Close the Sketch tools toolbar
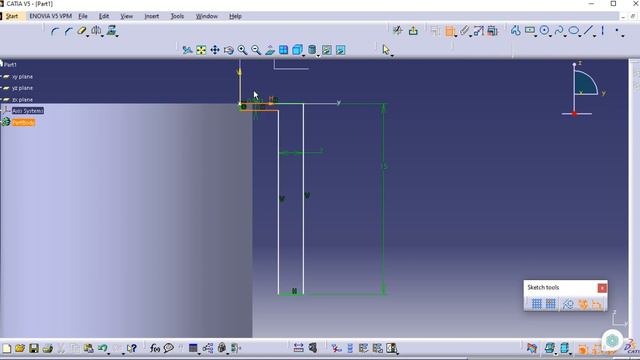The image size is (640, 360). tap(602, 288)
